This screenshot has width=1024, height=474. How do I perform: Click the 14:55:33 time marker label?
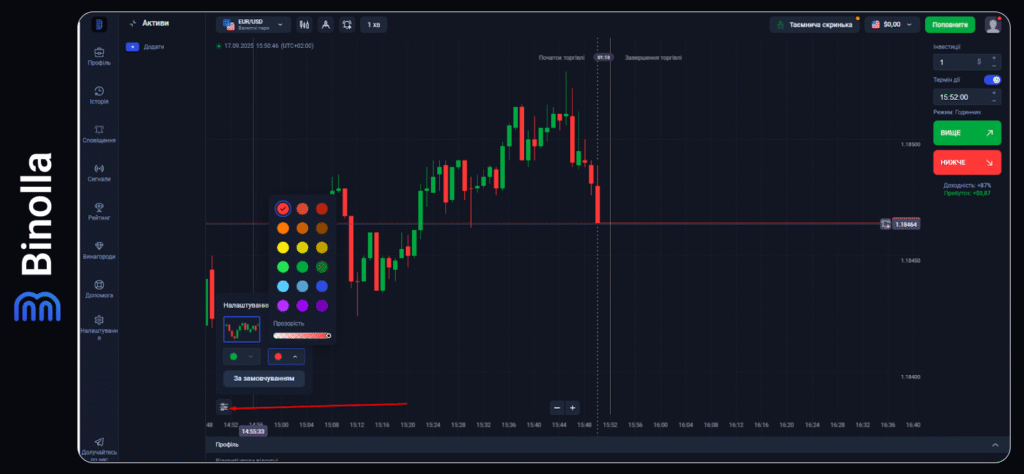pos(252,432)
